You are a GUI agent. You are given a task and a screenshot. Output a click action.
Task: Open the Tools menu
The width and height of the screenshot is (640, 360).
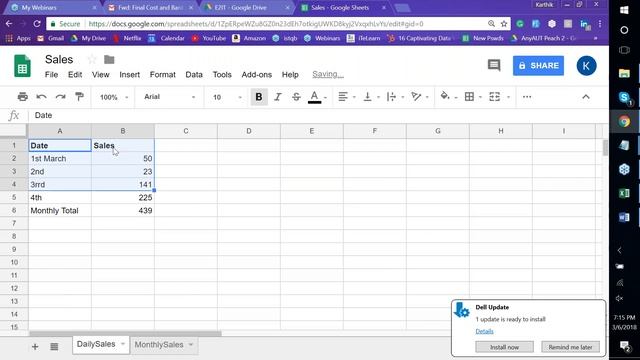tap(222, 75)
